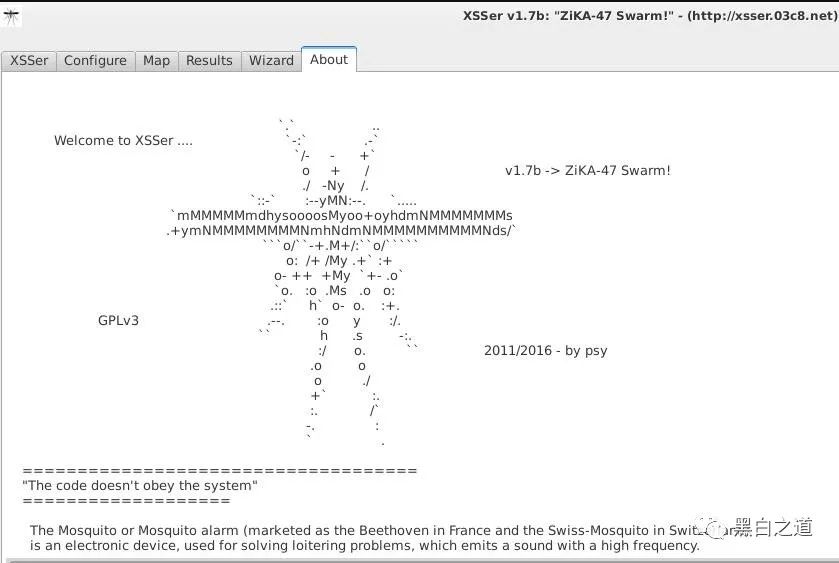The width and height of the screenshot is (839, 563).
Task: Open the Wizard tab
Action: pos(271,60)
